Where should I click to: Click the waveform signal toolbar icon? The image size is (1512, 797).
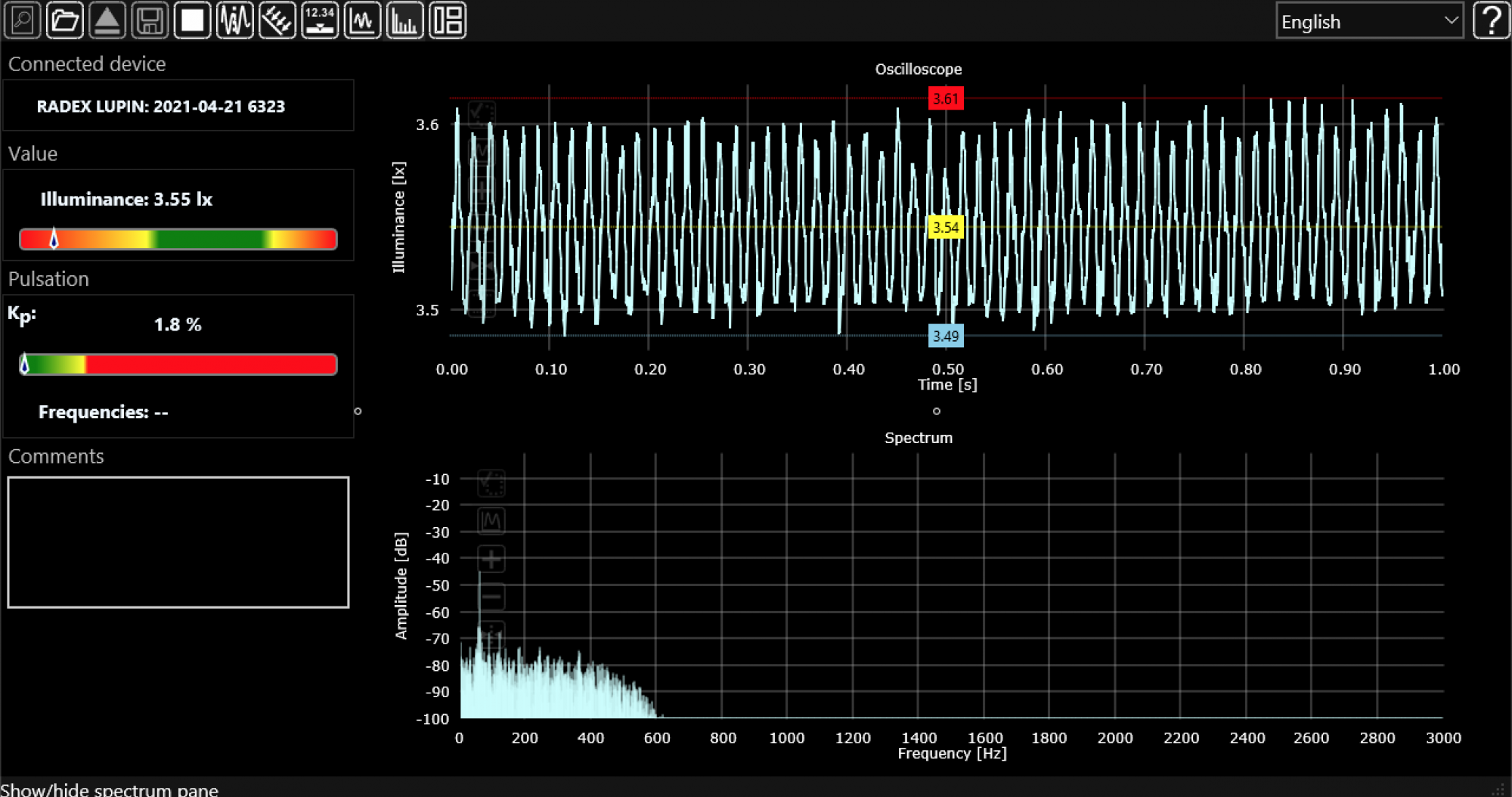235,20
